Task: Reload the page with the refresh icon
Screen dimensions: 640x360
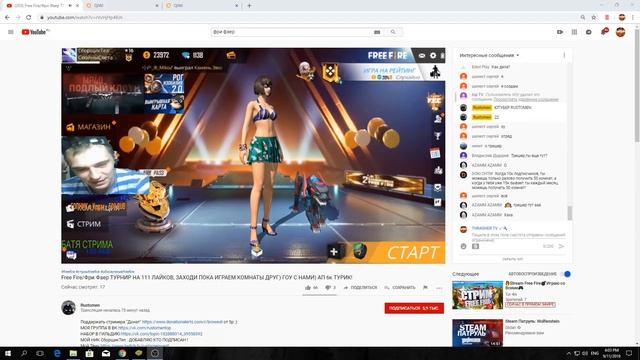Action: click(29, 17)
